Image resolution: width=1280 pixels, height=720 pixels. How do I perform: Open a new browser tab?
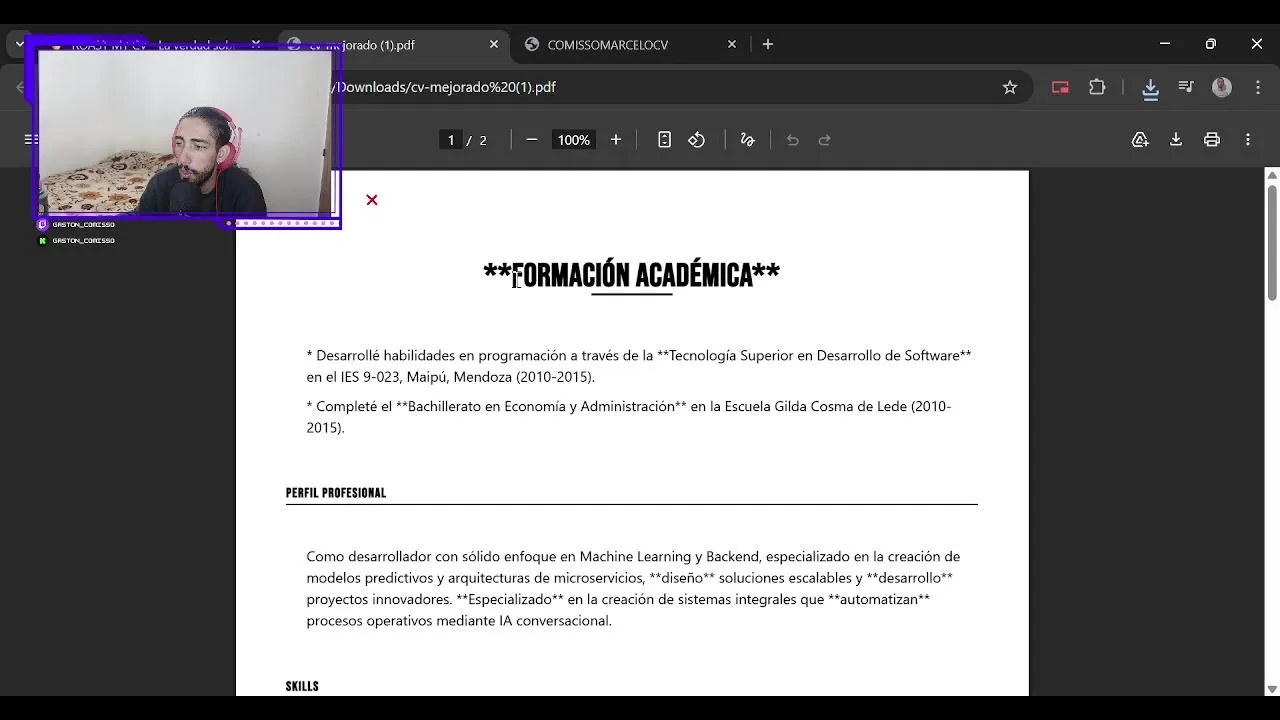(768, 44)
